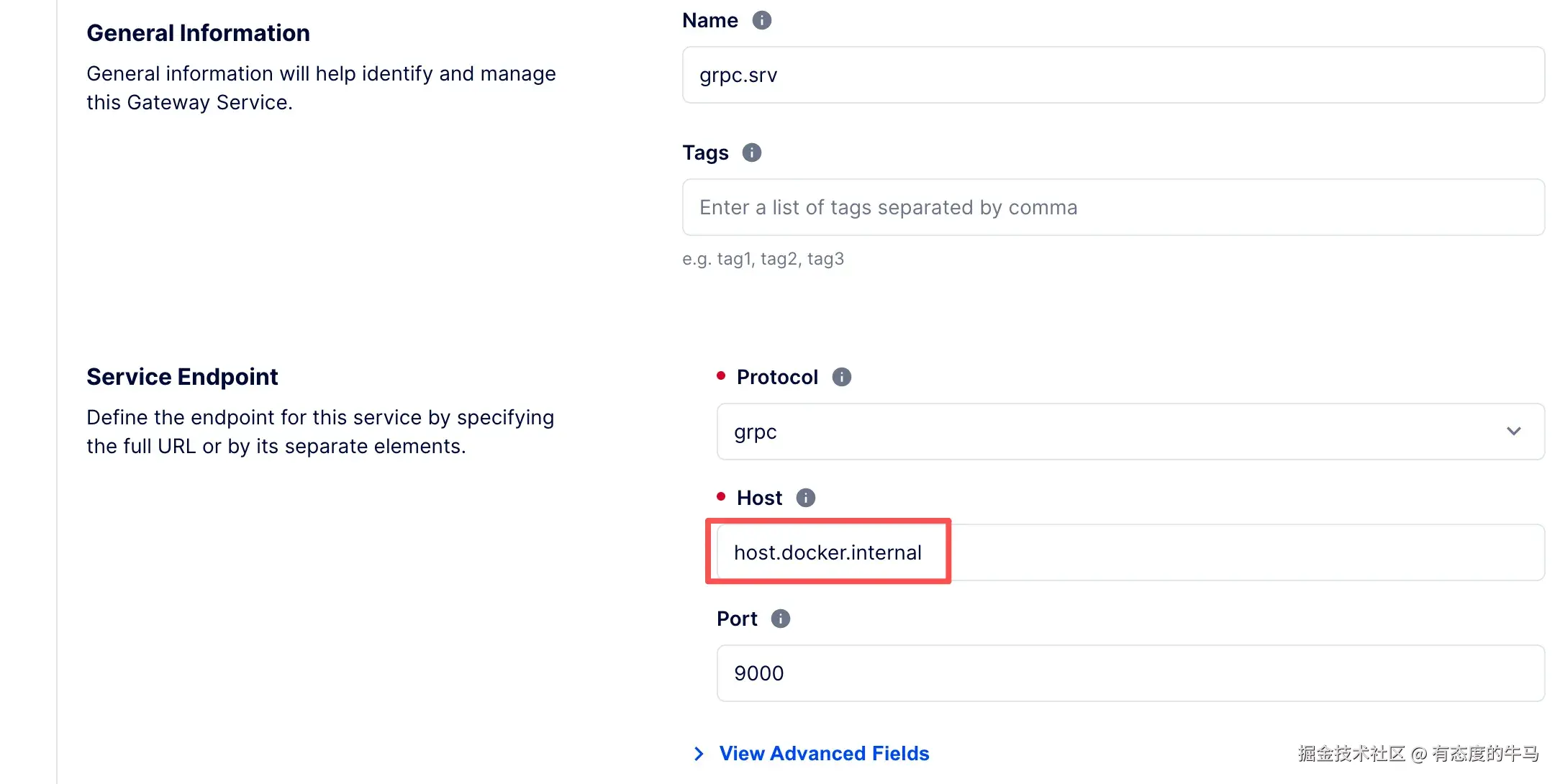The height and width of the screenshot is (784, 1560).
Task: Open the Protocol info tooltip icon
Action: [x=841, y=377]
